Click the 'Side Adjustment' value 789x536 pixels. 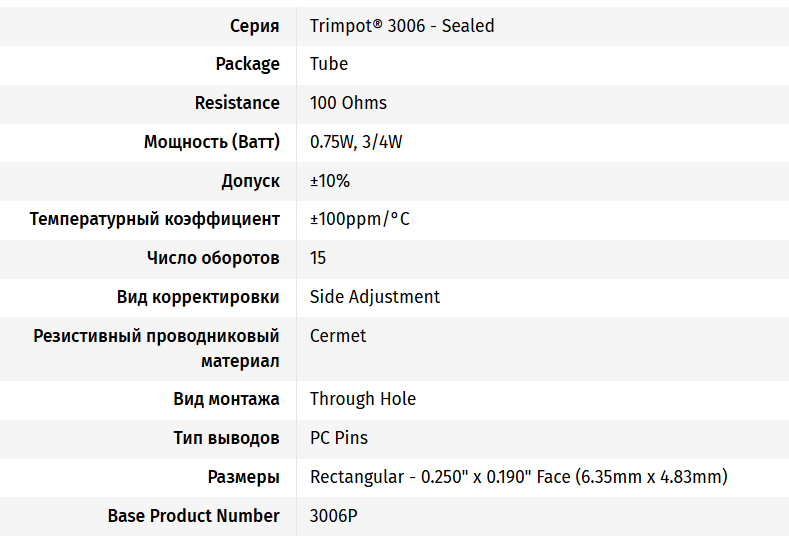pyautogui.click(x=375, y=297)
